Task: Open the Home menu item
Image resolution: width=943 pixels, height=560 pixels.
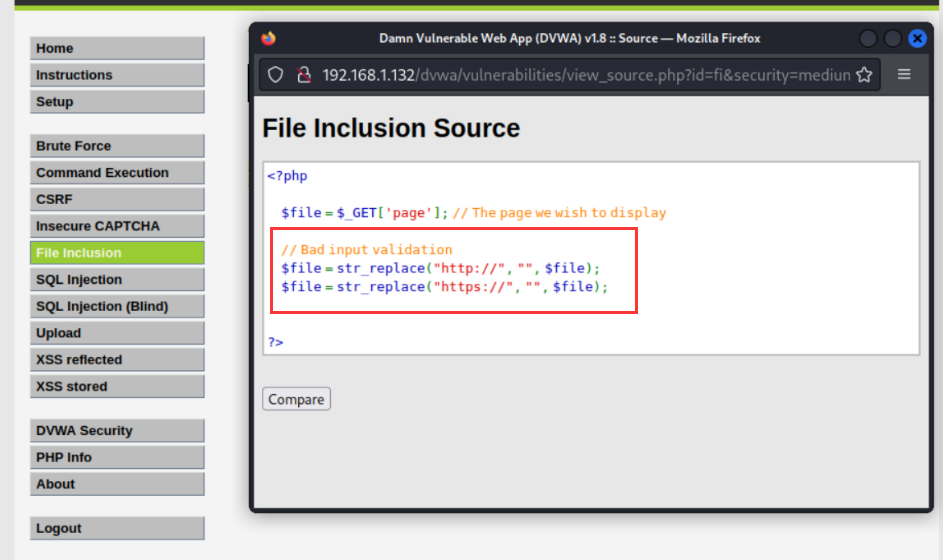Action: (x=117, y=48)
